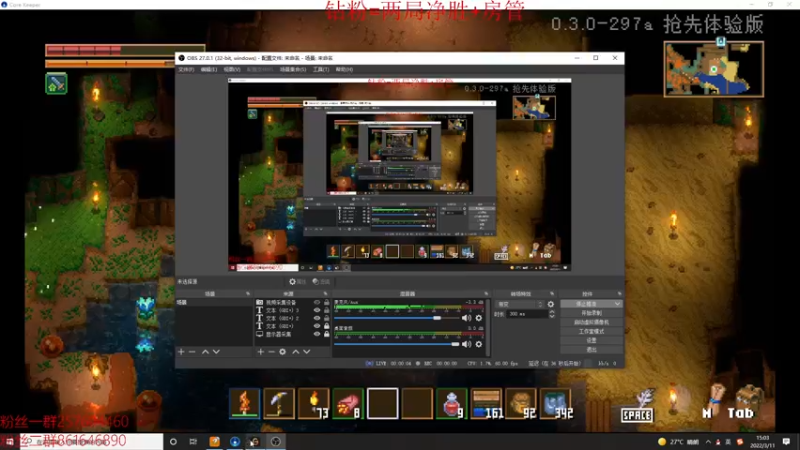Move the scene down in the Scenes panel
800x450 pixels.
[x=216, y=352]
